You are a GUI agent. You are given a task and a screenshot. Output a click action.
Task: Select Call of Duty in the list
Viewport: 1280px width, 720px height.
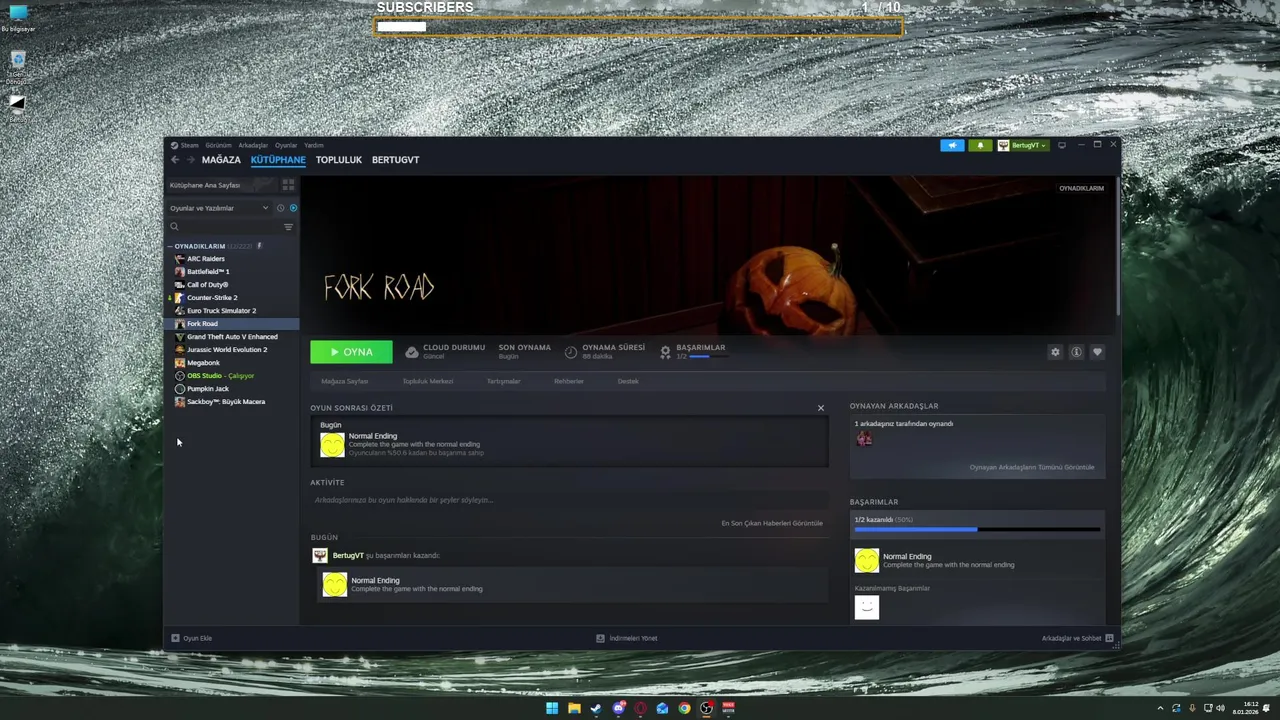click(207, 285)
